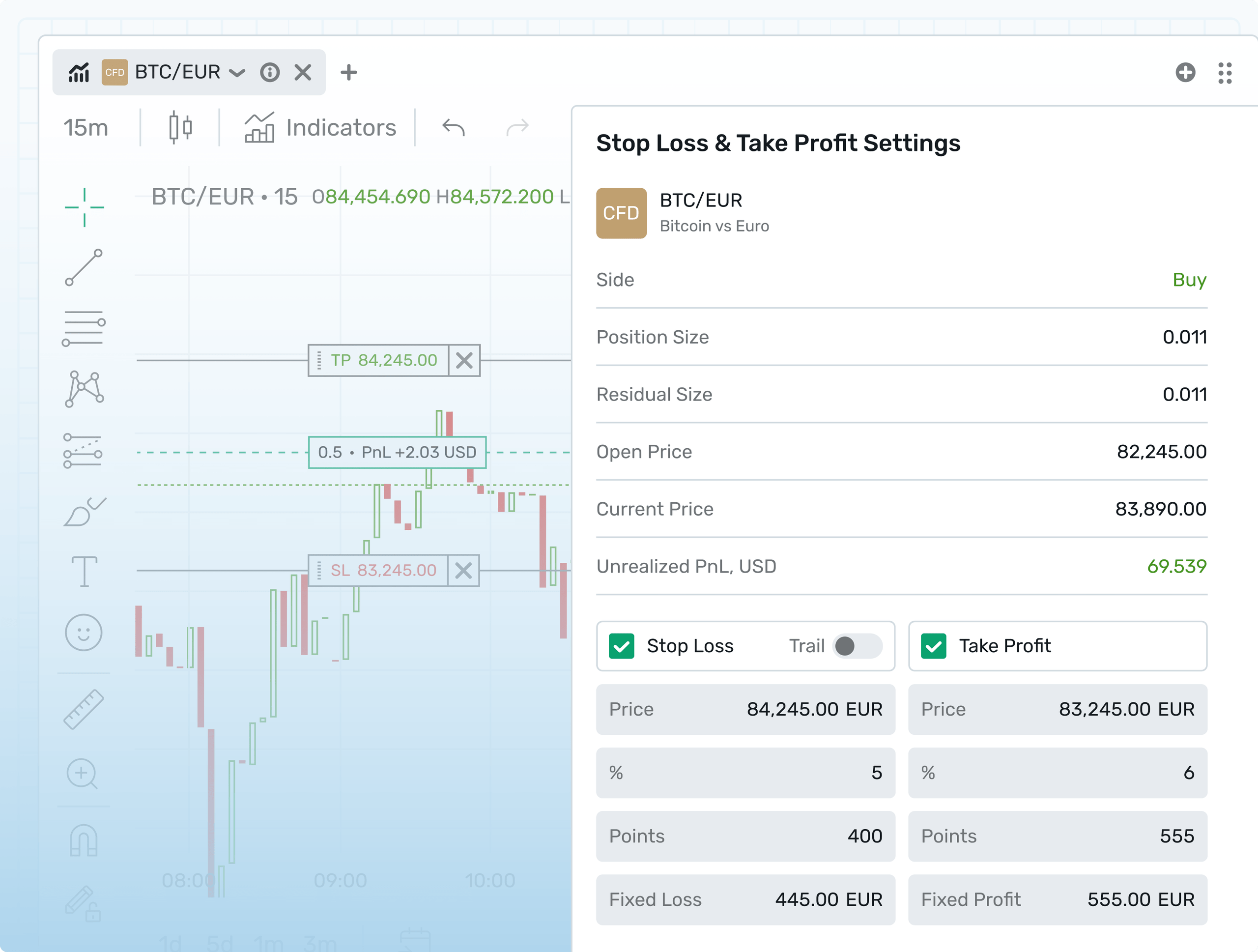The width and height of the screenshot is (1258, 952).
Task: Click the TP 84,245.00 order label
Action: coord(379,360)
